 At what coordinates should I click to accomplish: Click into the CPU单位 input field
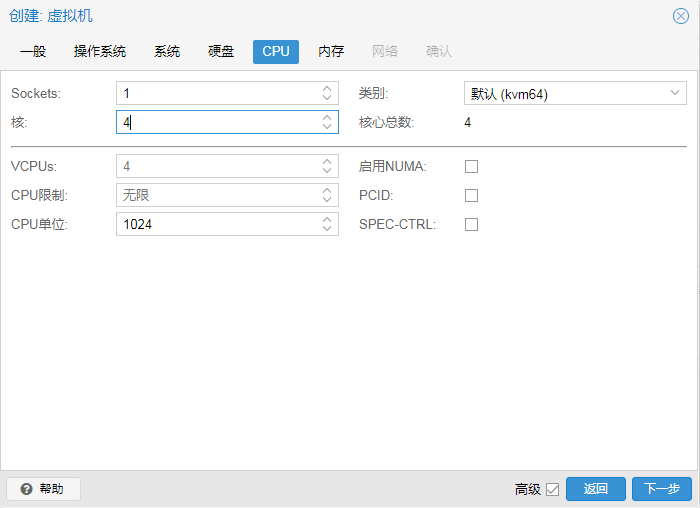217,225
